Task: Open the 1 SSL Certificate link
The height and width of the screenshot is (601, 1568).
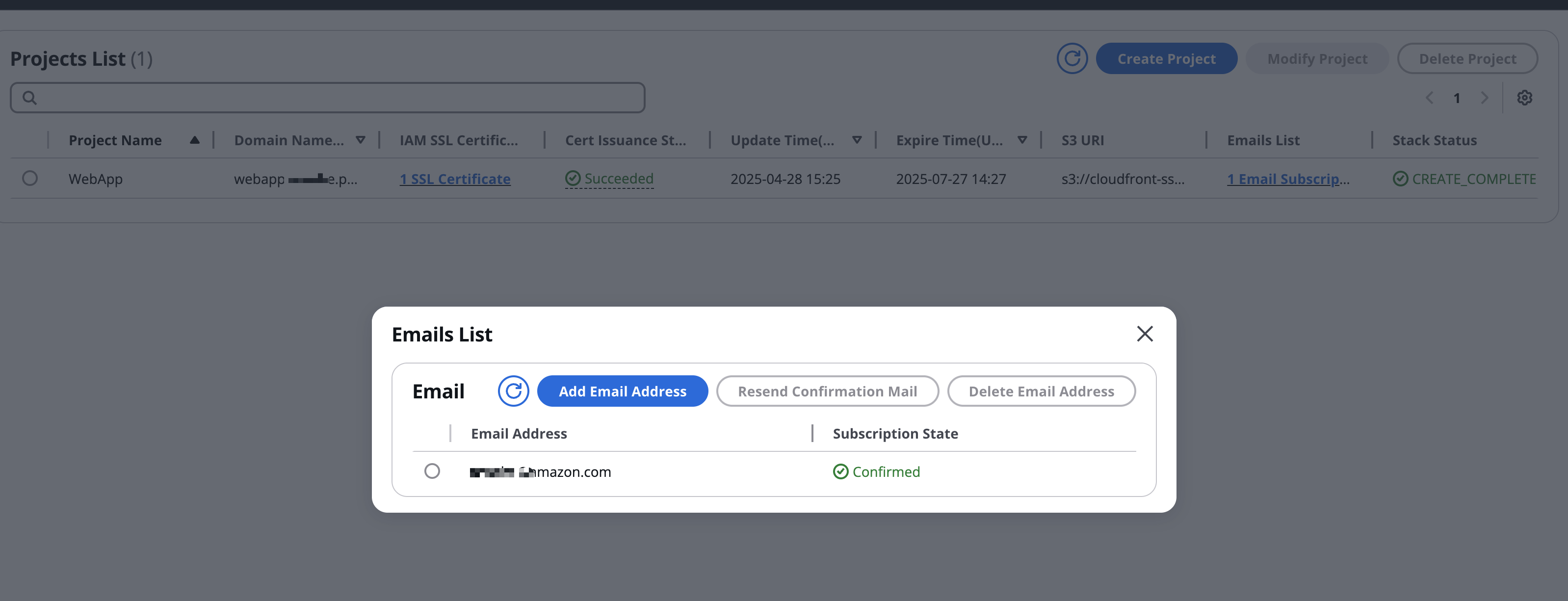Action: coord(455,179)
